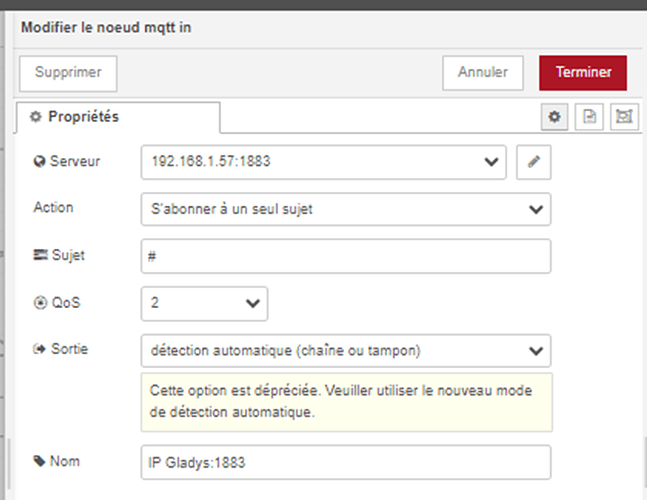Image resolution: width=647 pixels, height=500 pixels.
Task: Open the node appearance settings icon
Action: tap(624, 117)
